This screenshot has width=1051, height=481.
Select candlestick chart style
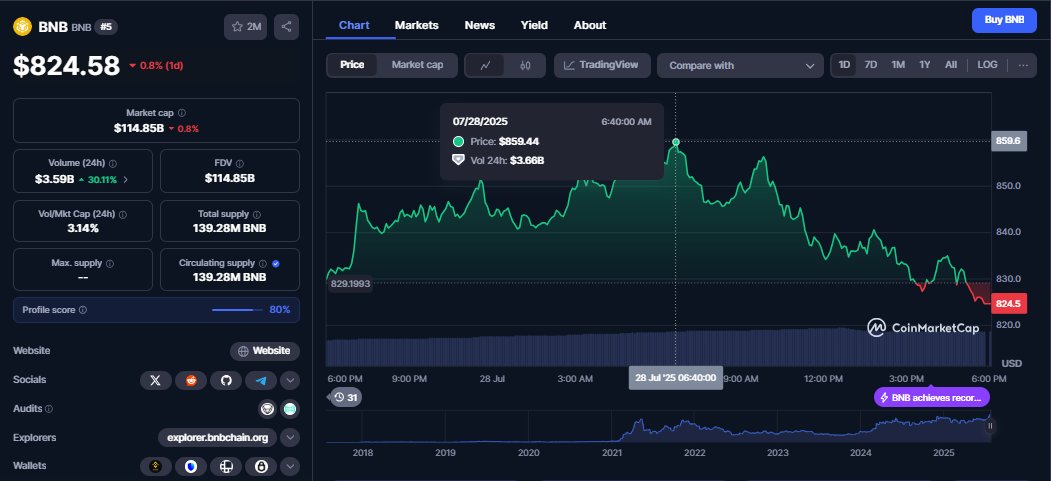pyautogui.click(x=525, y=65)
